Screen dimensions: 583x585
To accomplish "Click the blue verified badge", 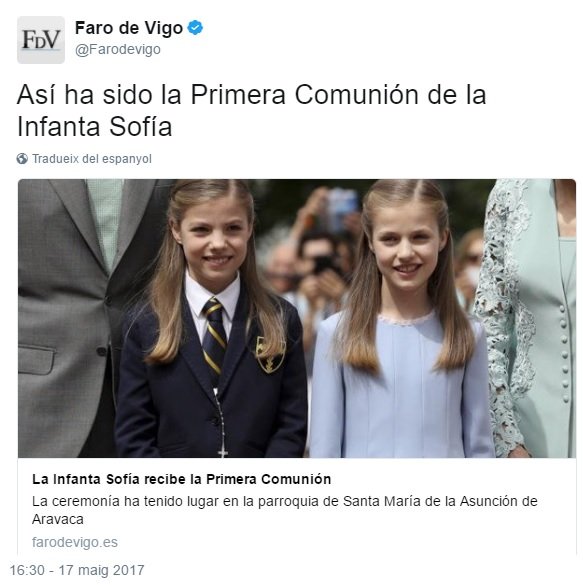I will (195, 28).
